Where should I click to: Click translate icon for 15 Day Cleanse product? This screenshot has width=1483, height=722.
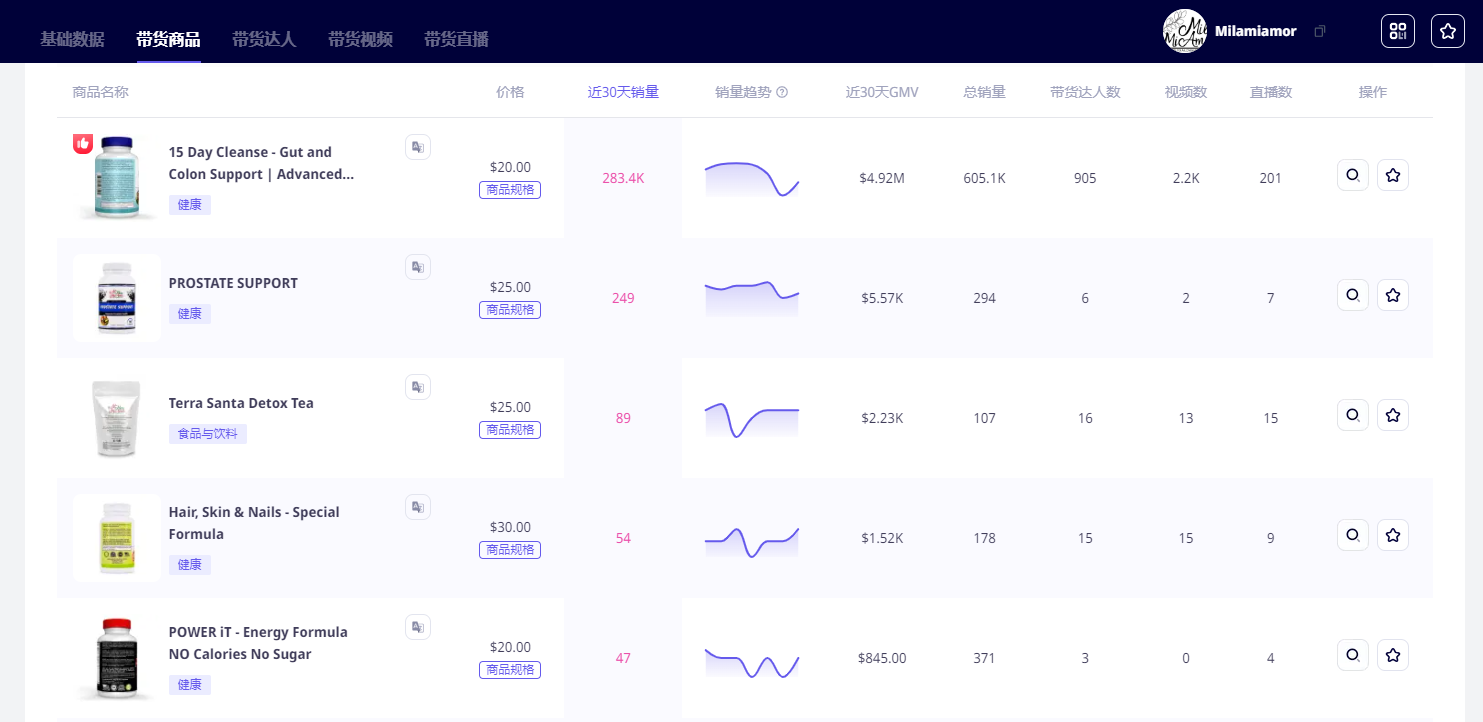pos(418,147)
